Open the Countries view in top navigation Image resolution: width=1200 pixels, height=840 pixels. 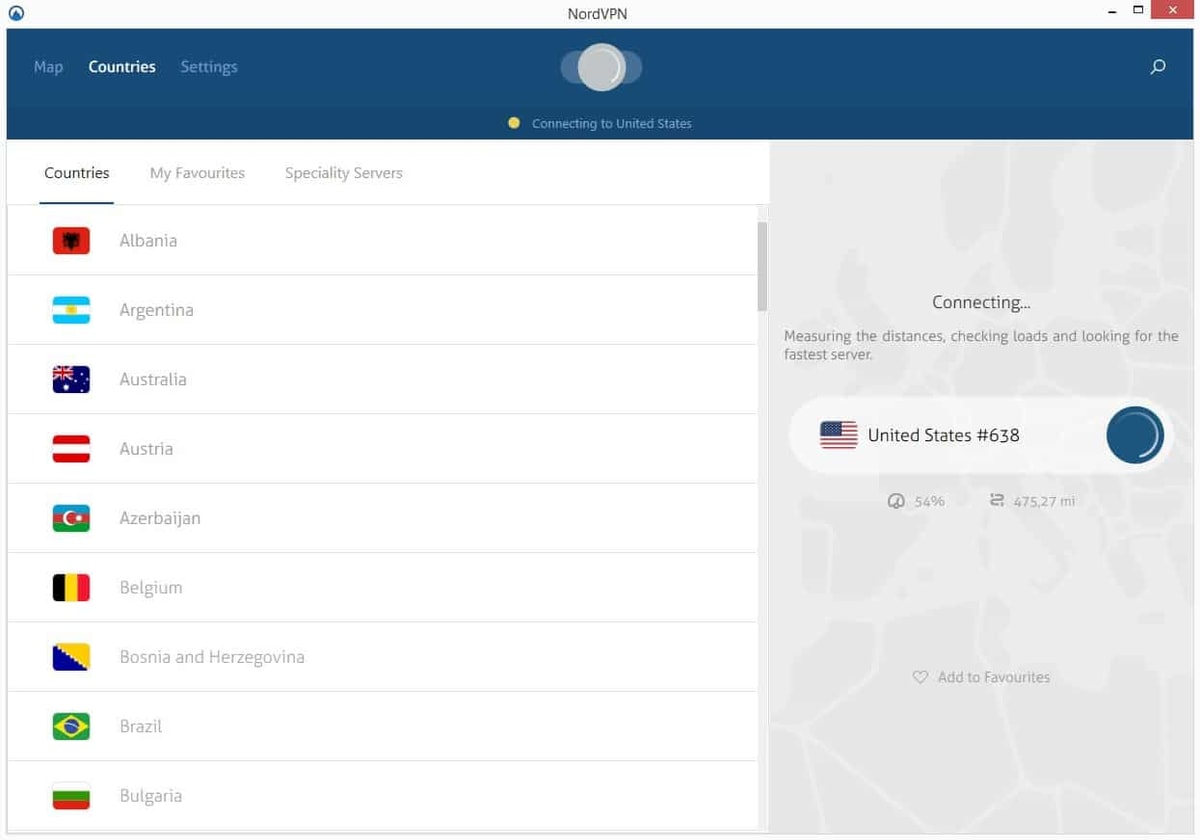click(122, 67)
